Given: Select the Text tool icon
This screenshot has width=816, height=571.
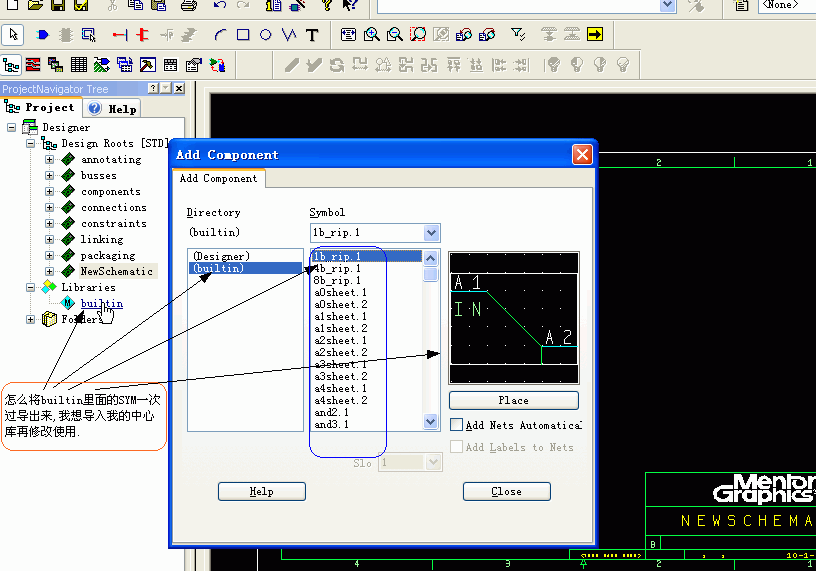Looking at the screenshot, I should 312,35.
